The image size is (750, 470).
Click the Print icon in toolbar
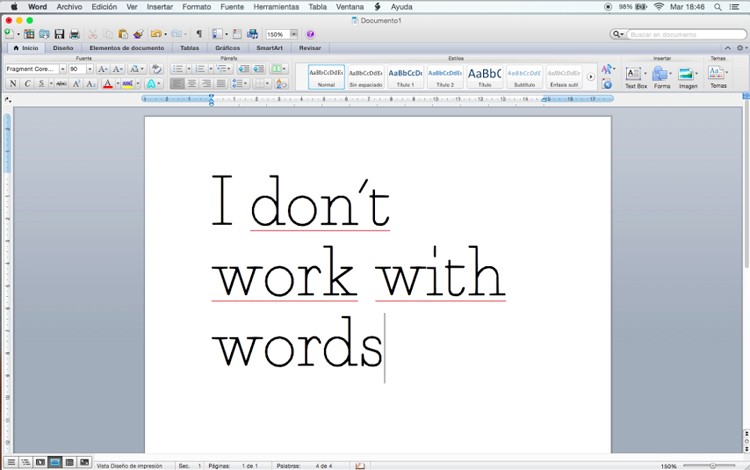[x=74, y=34]
